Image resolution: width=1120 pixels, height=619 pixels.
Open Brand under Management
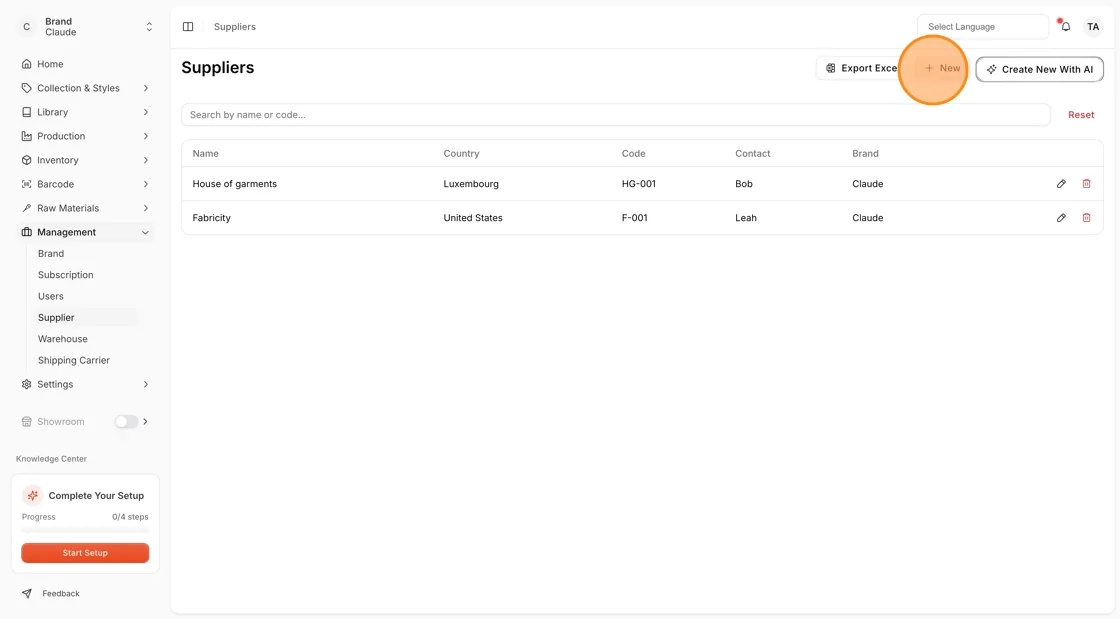51,253
